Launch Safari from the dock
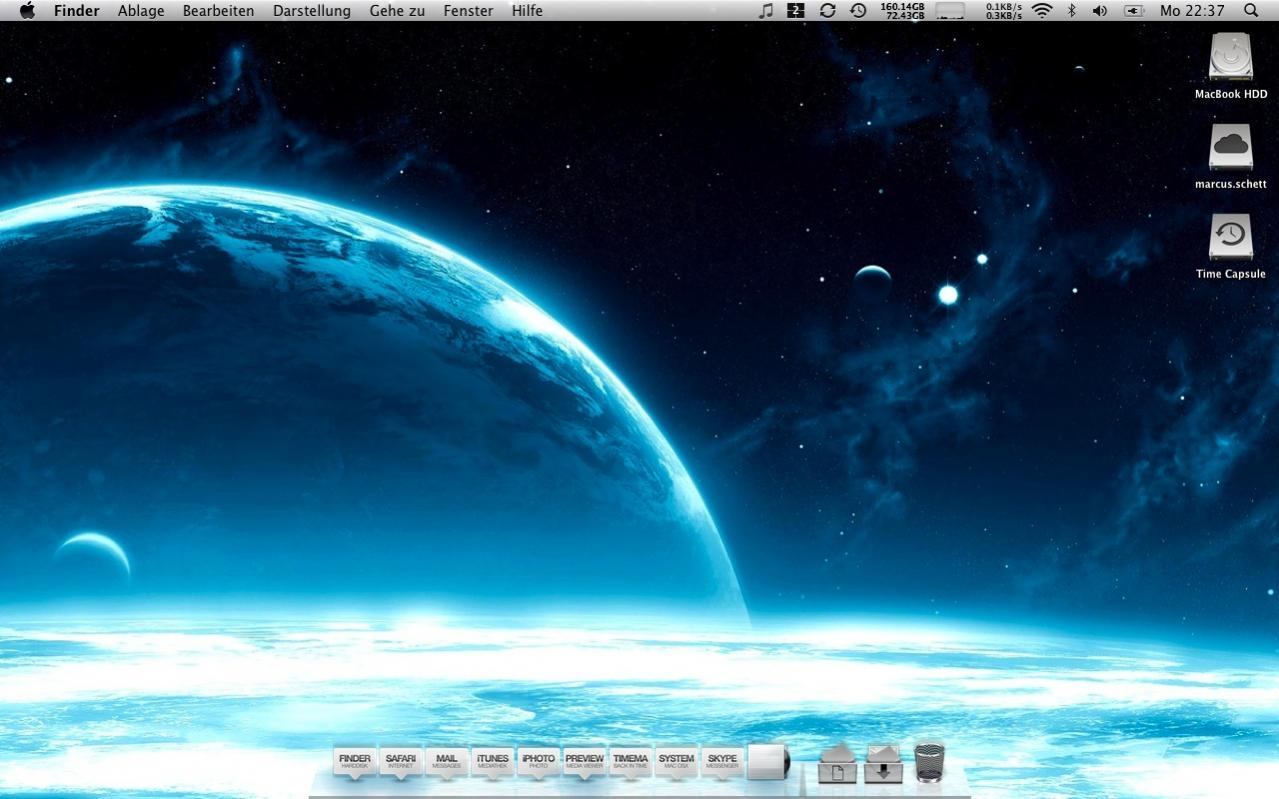 click(x=401, y=762)
